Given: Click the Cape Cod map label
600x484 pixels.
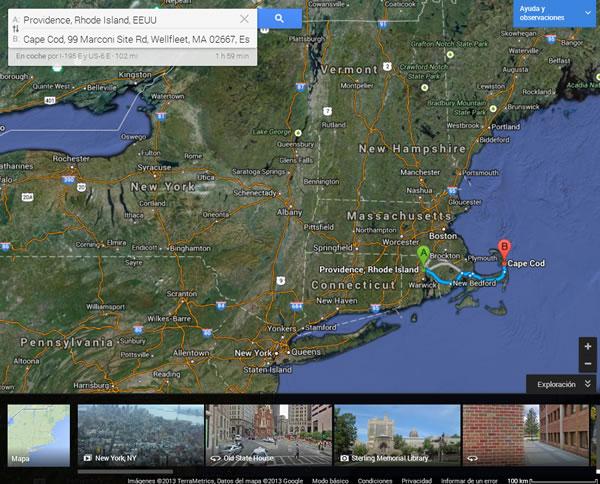Looking at the screenshot, I should 526,263.
